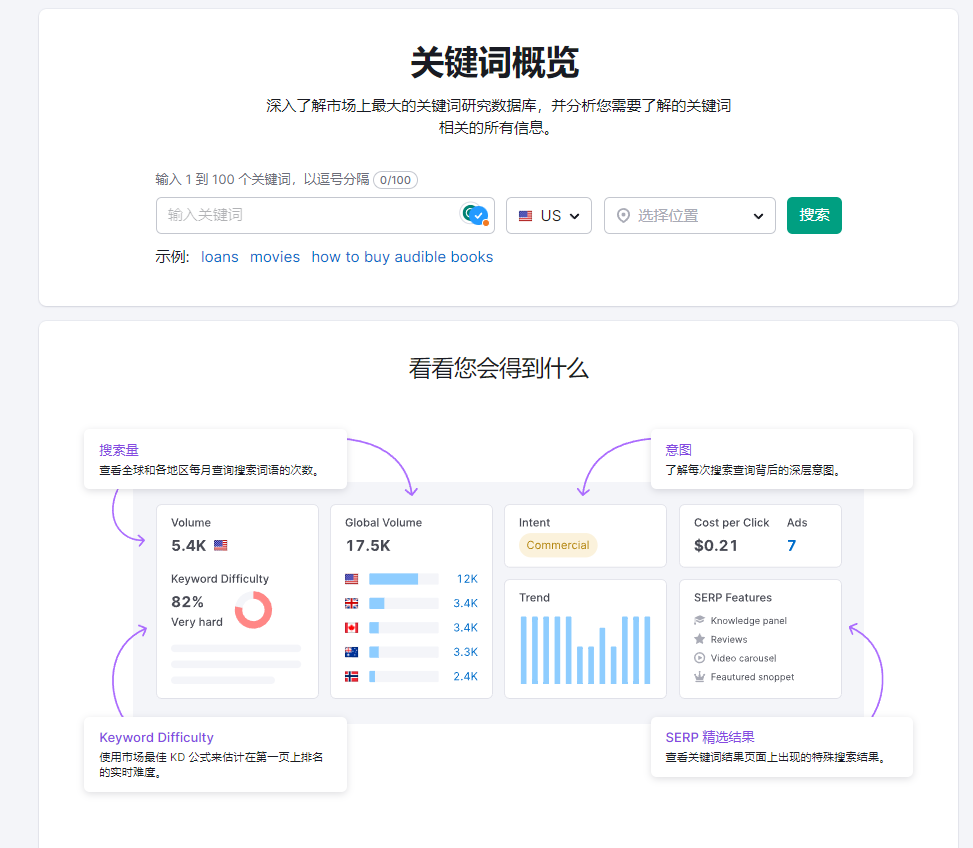Screen dimensions: 973x848
Task: Click the Keyword Difficulty link
Action: (156, 737)
